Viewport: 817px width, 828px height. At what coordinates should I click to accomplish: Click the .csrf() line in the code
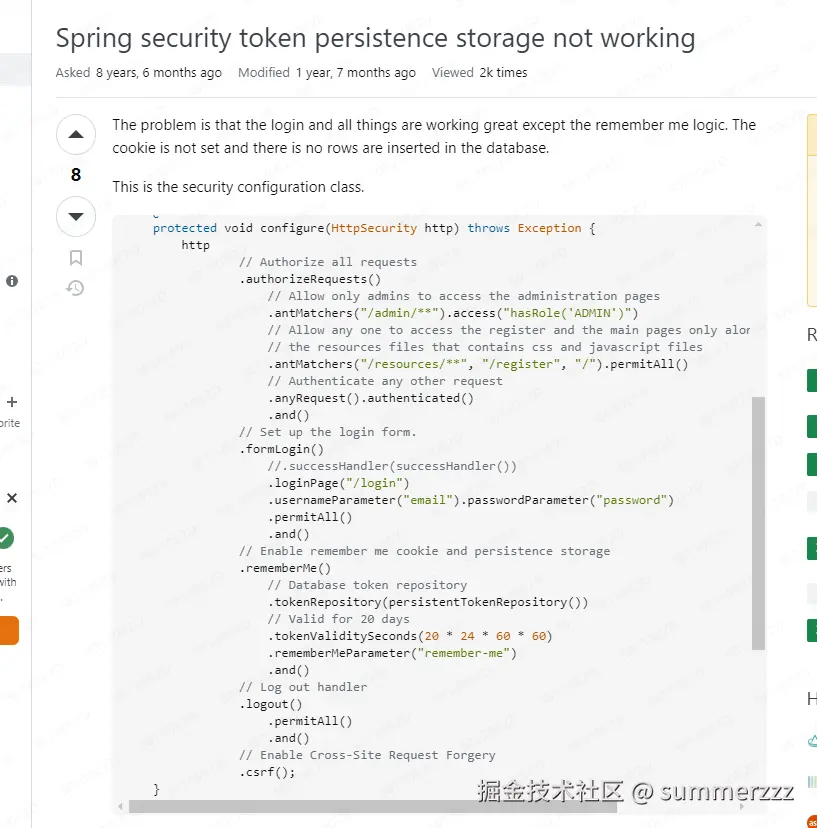[x=267, y=772]
